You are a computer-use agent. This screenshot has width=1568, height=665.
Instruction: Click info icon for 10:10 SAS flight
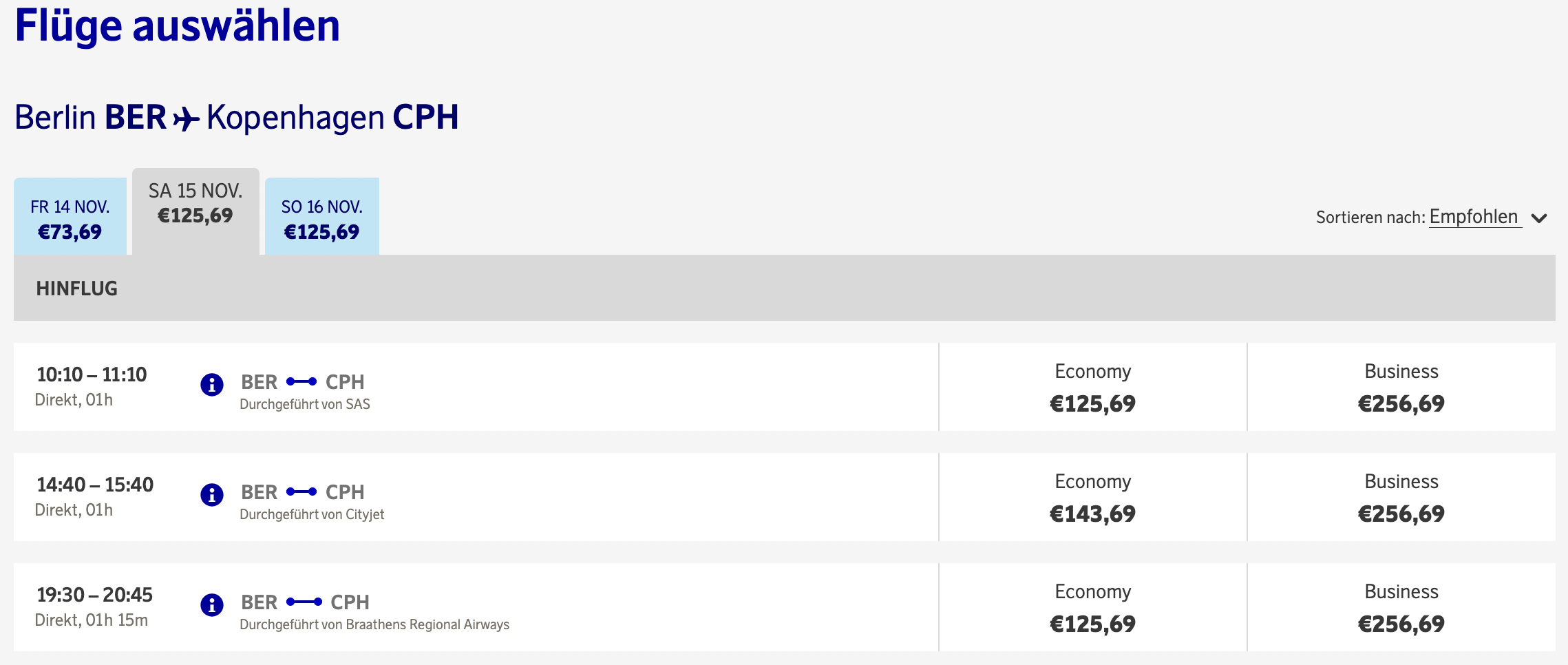[x=212, y=384]
